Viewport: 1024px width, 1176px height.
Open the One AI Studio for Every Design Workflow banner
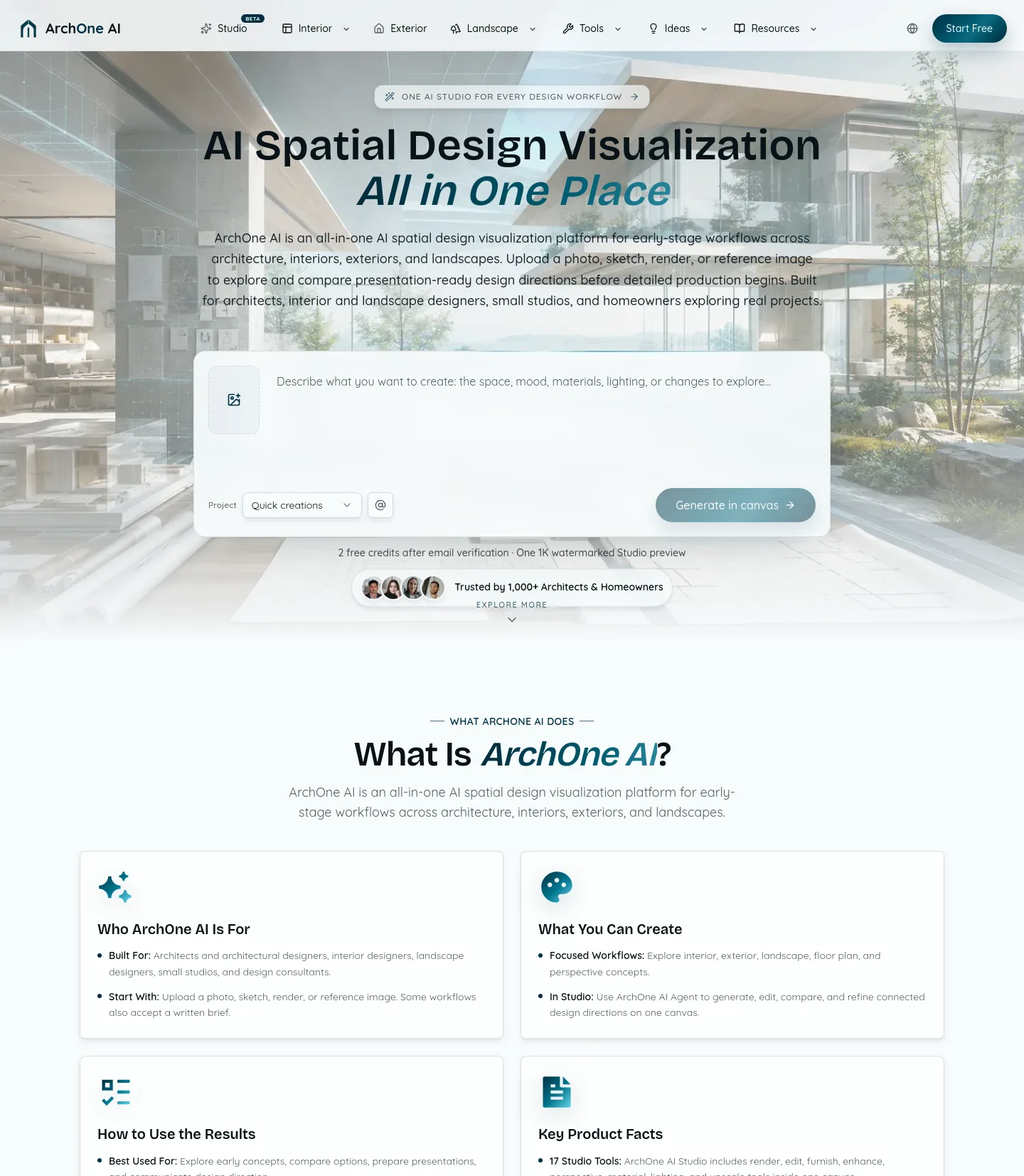(x=512, y=97)
